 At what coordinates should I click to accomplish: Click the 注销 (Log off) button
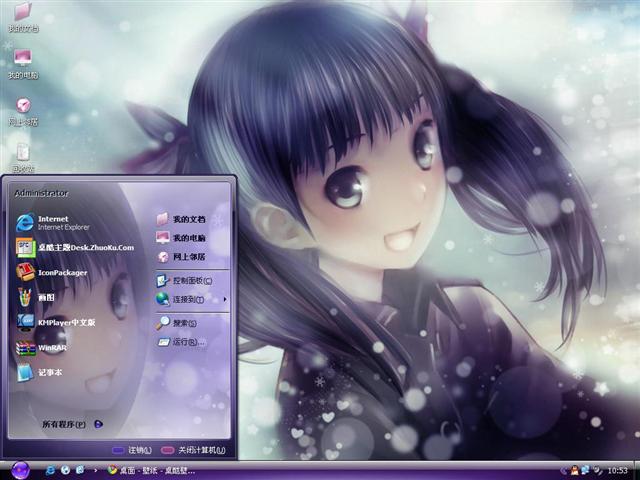coord(131,451)
